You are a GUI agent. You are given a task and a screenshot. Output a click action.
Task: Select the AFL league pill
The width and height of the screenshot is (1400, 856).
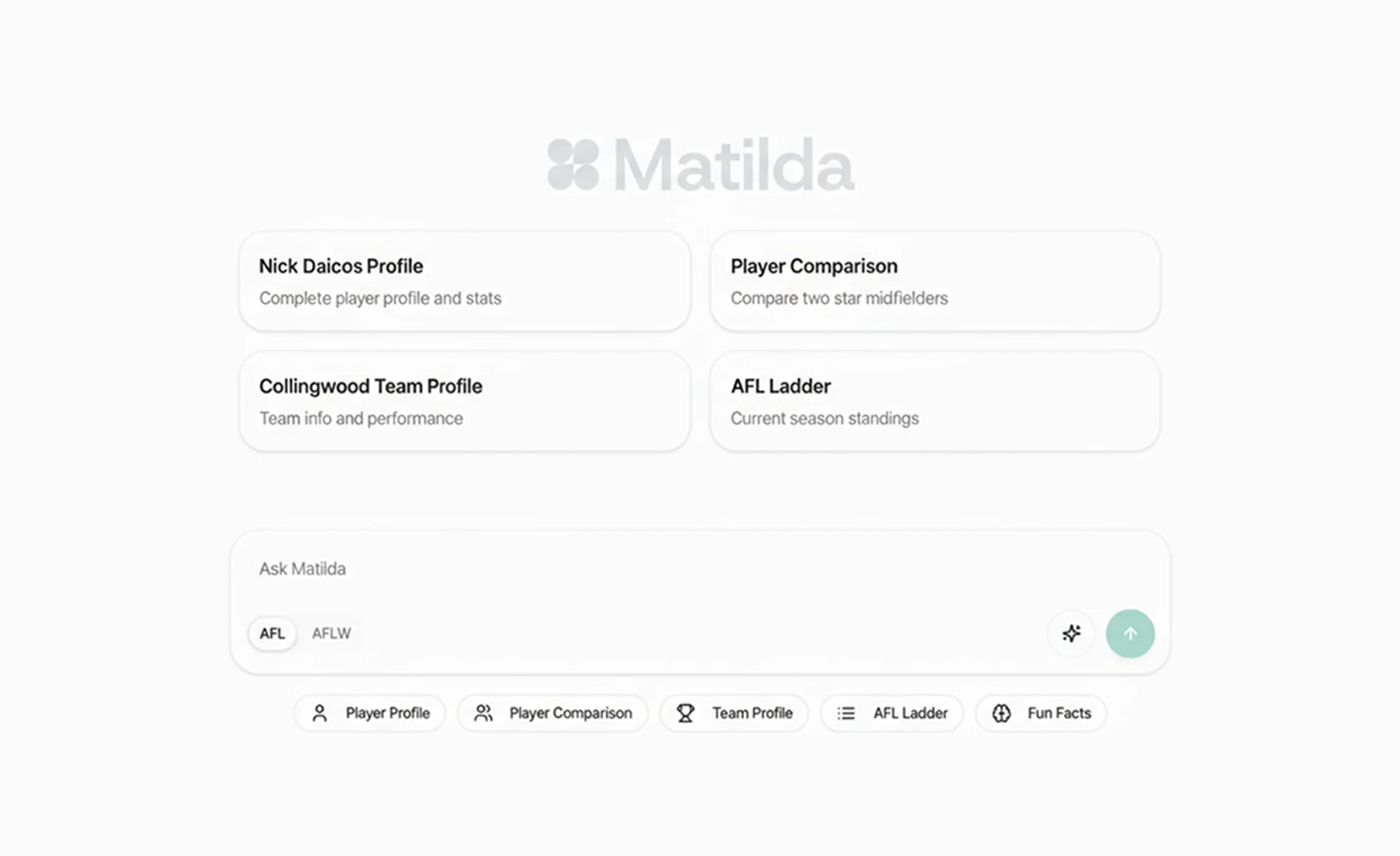point(272,634)
